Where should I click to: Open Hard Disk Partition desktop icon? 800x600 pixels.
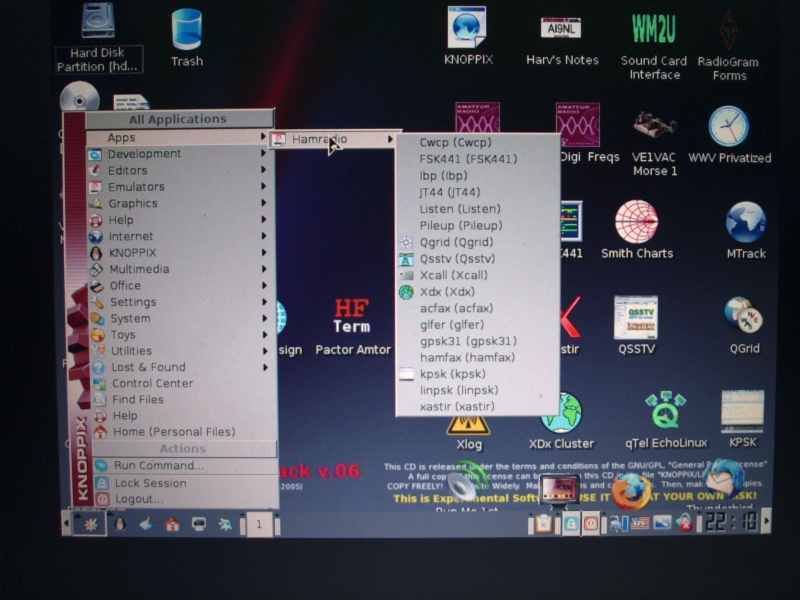pyautogui.click(x=98, y=38)
